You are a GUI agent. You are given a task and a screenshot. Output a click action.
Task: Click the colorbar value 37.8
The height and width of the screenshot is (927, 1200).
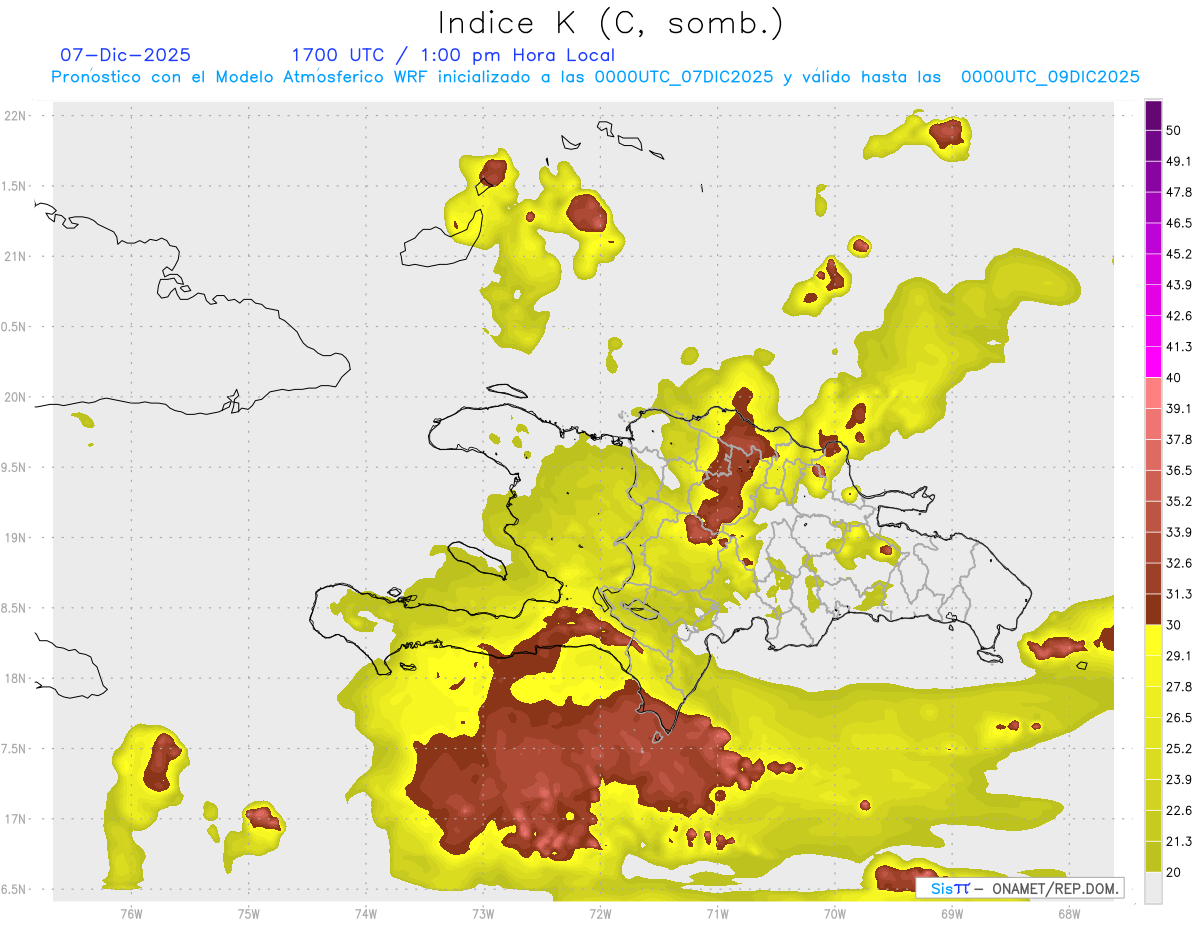[x=1179, y=439]
